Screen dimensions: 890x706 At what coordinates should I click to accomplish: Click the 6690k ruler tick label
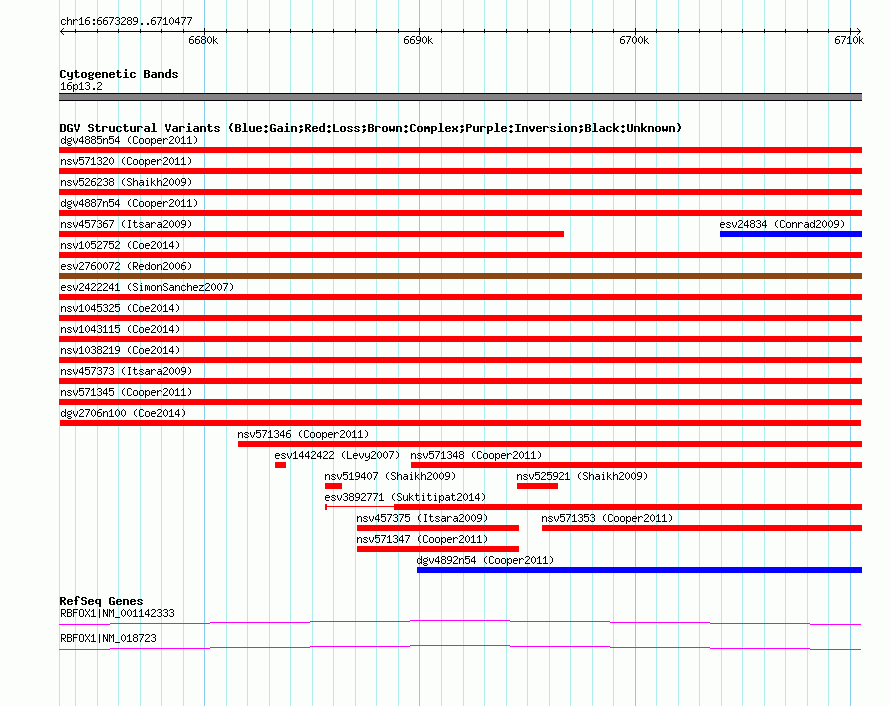tap(418, 40)
